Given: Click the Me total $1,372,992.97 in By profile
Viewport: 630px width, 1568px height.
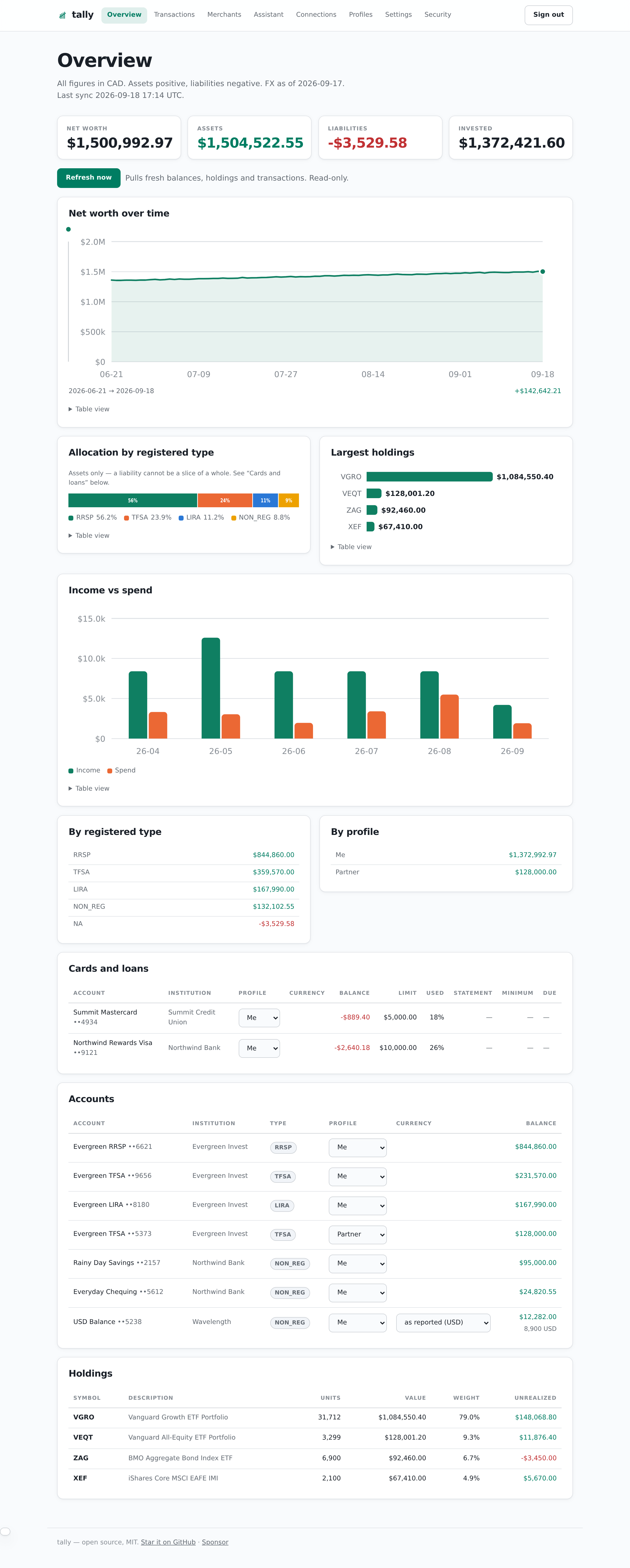Looking at the screenshot, I should pos(533,855).
